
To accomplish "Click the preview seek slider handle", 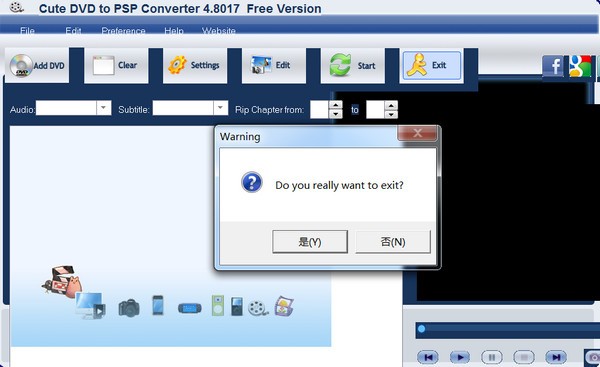I will click(x=421, y=328).
